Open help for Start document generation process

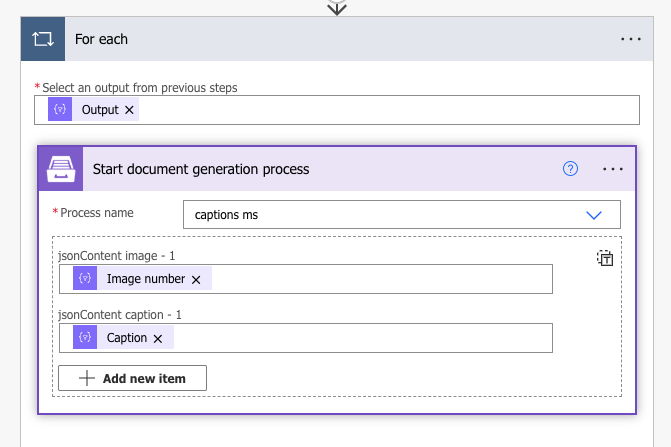click(x=570, y=169)
